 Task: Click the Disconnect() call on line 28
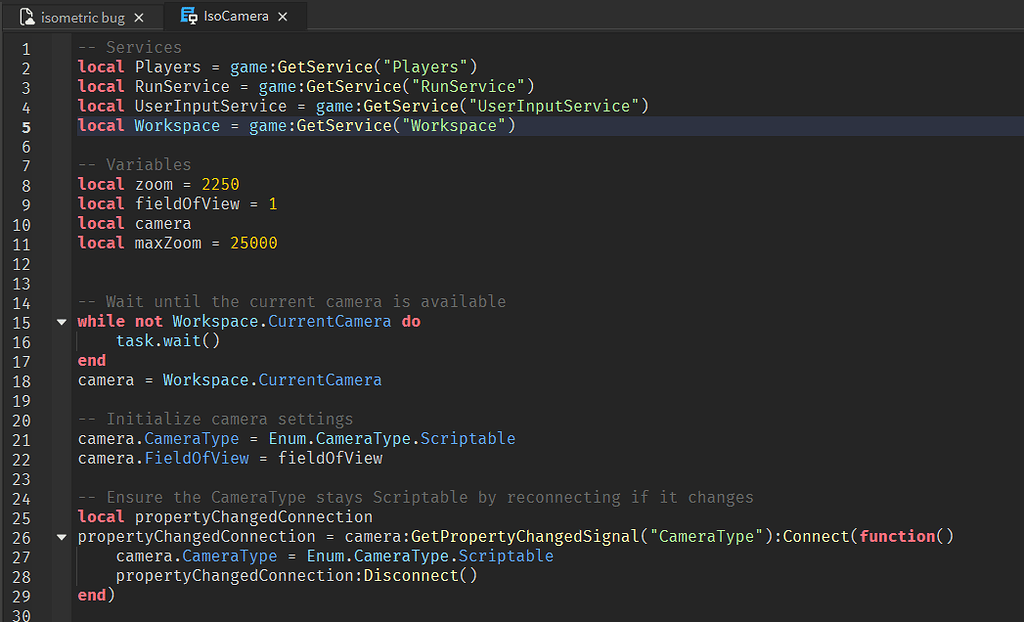(420, 576)
